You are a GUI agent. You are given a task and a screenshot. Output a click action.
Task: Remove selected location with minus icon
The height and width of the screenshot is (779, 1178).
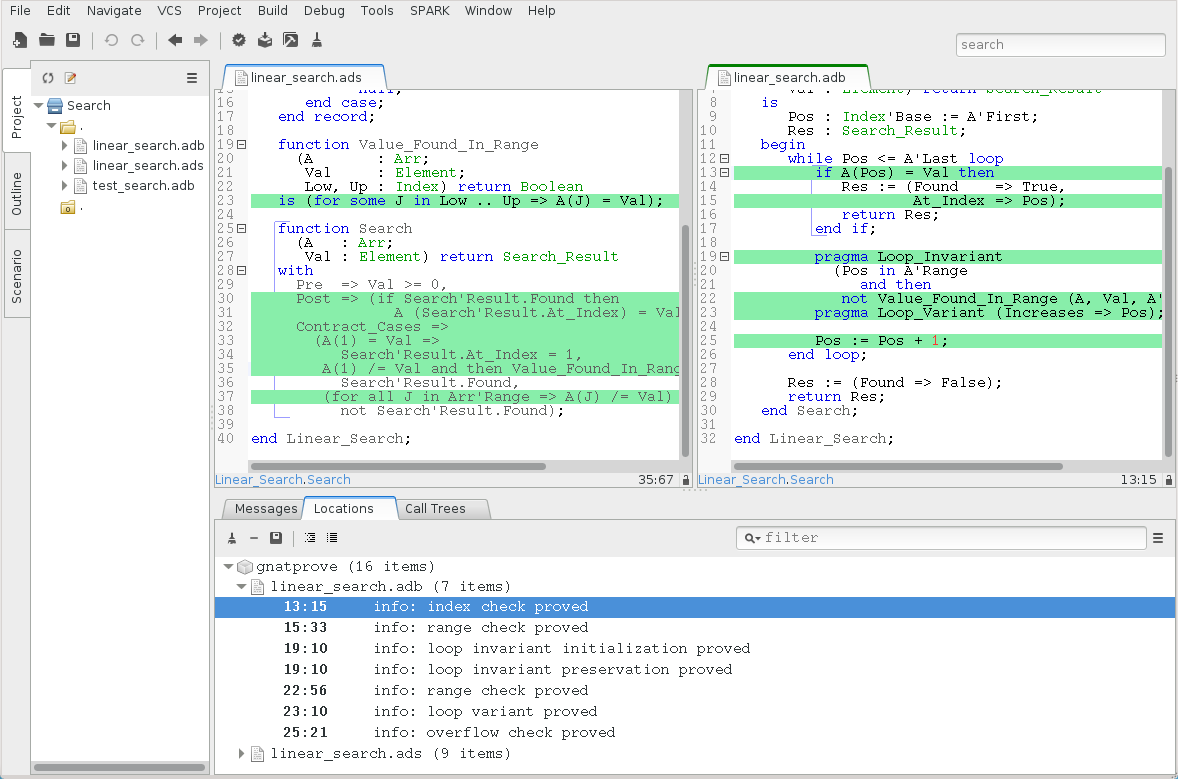[254, 538]
